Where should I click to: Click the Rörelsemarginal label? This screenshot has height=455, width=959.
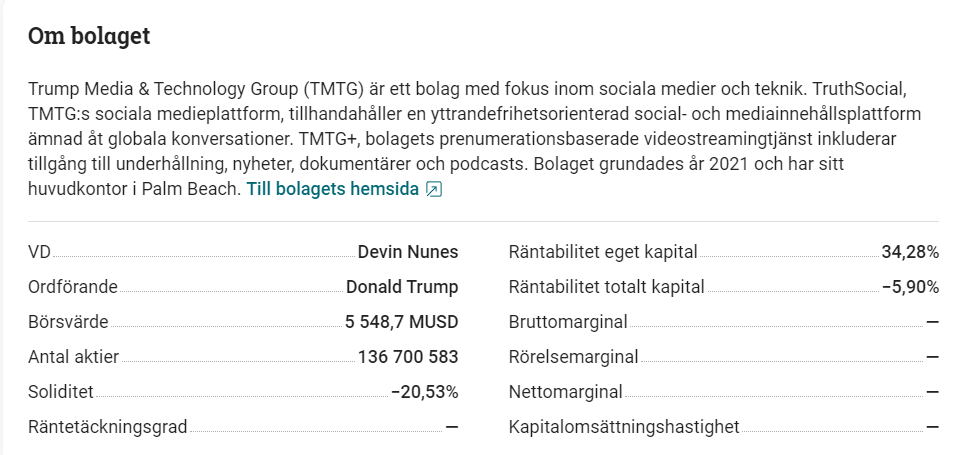573,357
